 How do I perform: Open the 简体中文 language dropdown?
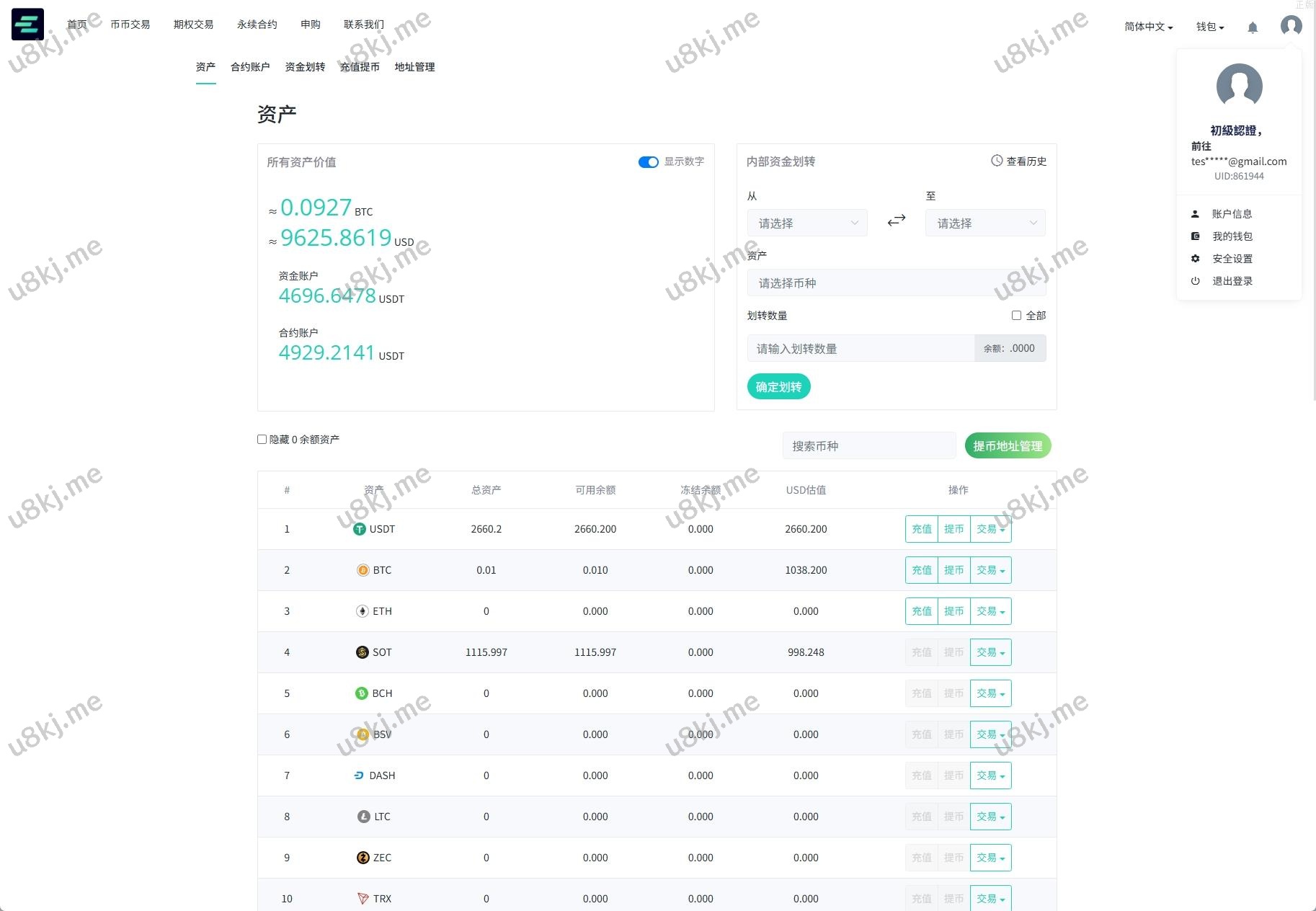(x=1148, y=27)
